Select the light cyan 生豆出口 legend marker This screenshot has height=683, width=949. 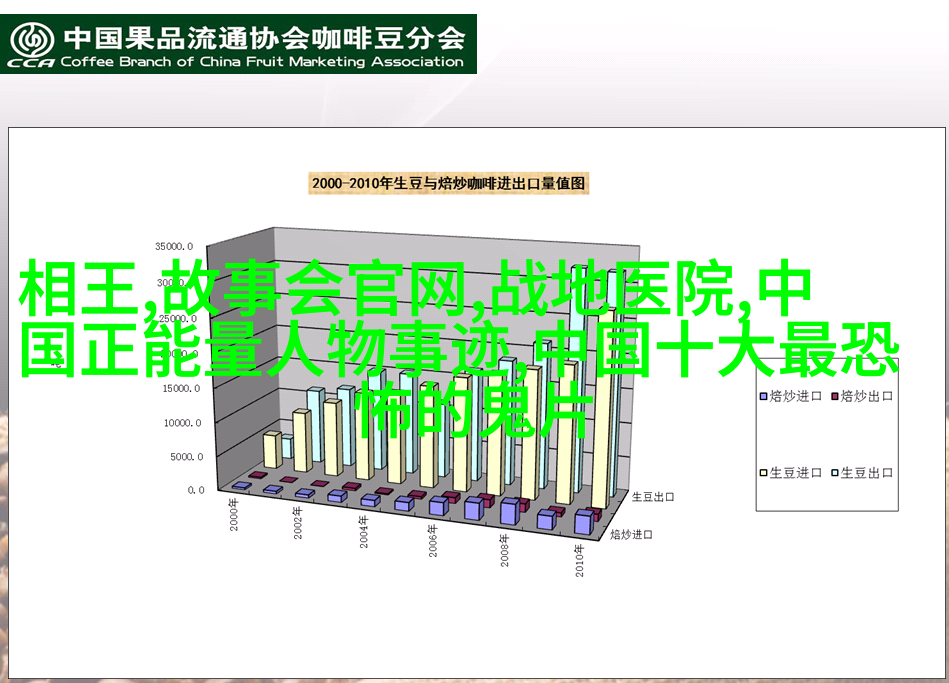click(835, 473)
